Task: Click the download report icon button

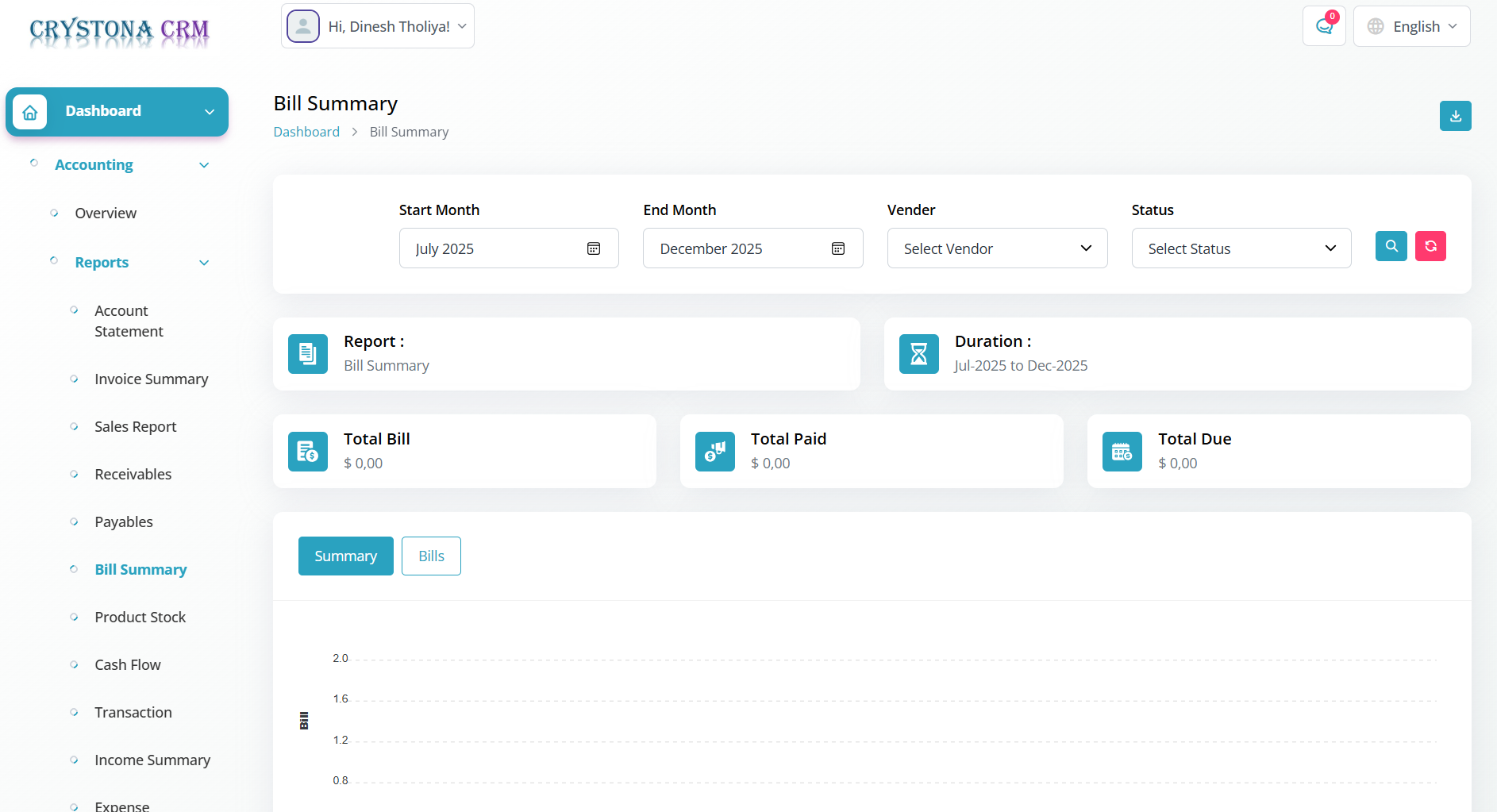Action: point(1455,116)
